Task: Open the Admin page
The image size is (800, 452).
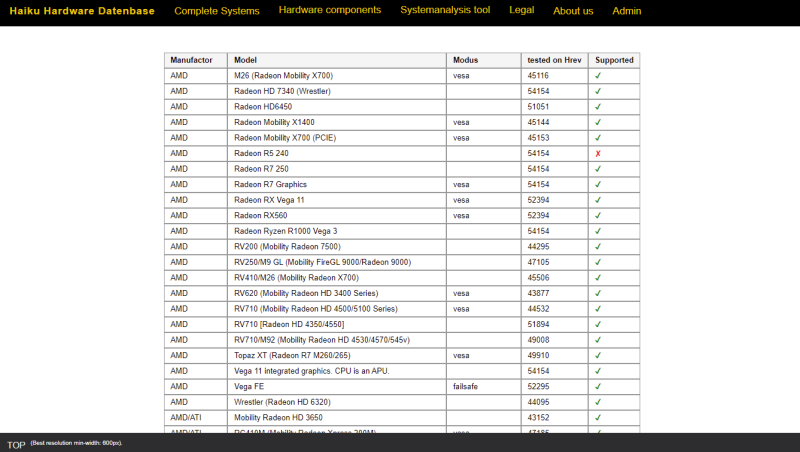Action: pyautogui.click(x=627, y=11)
